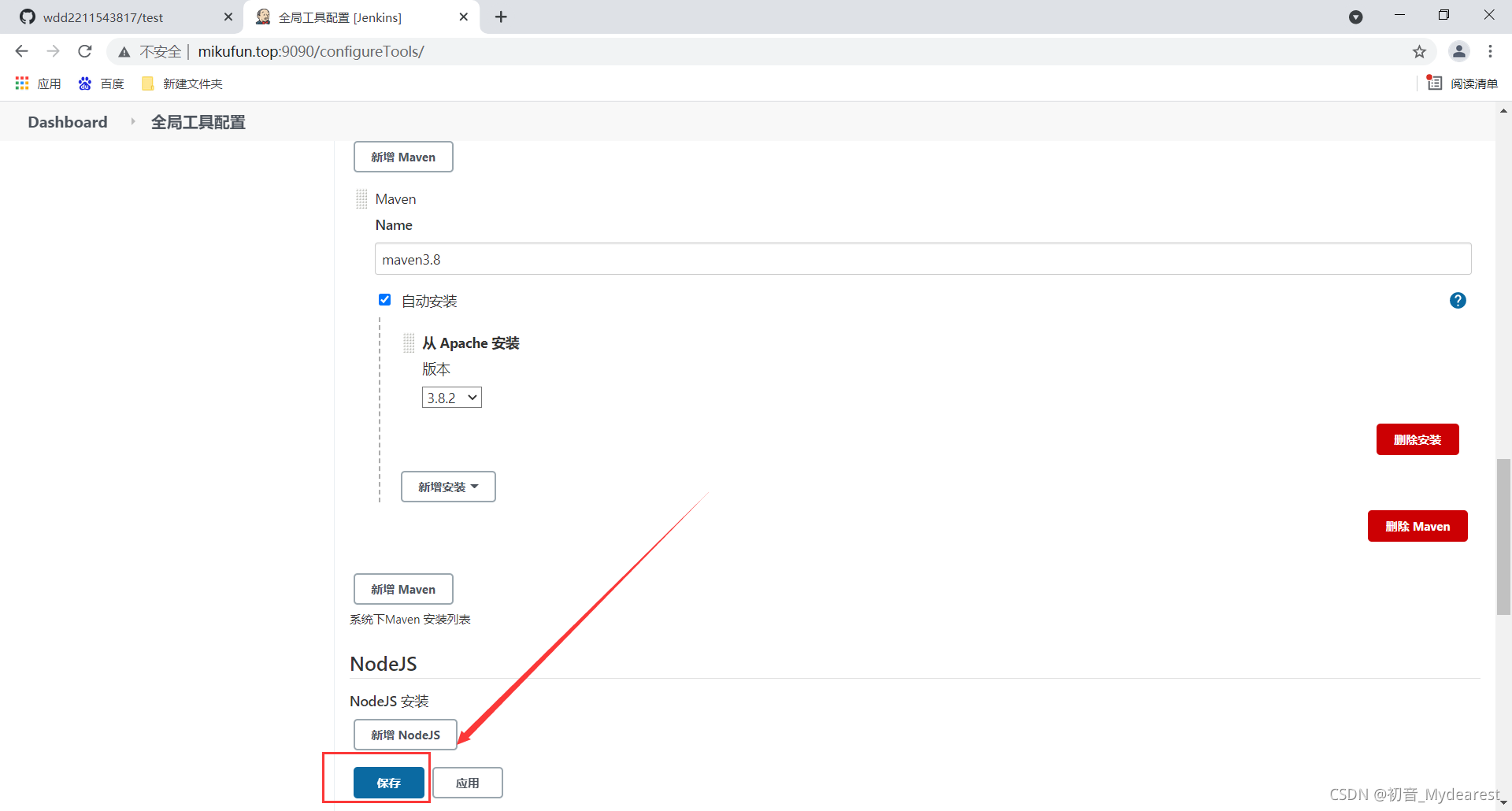Open the Apps grid shortcut
The height and width of the screenshot is (811, 1512).
(x=38, y=83)
